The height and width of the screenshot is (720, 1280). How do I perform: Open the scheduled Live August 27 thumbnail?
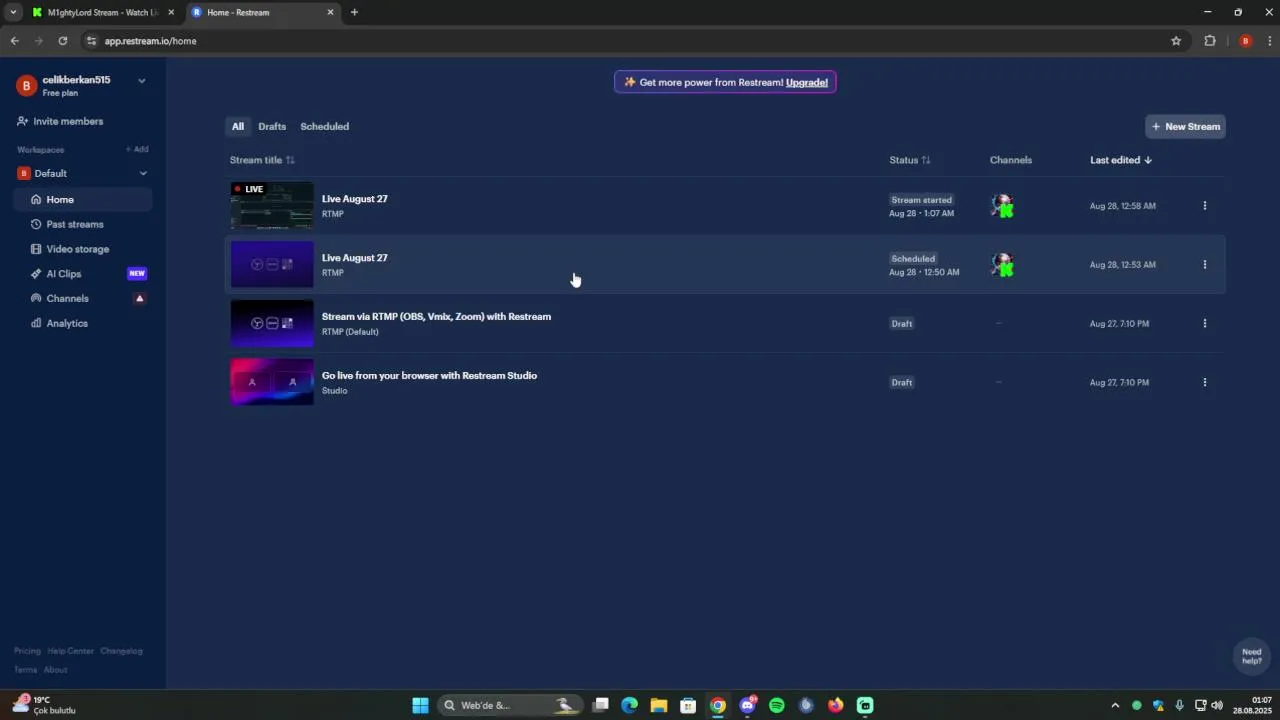(272, 265)
